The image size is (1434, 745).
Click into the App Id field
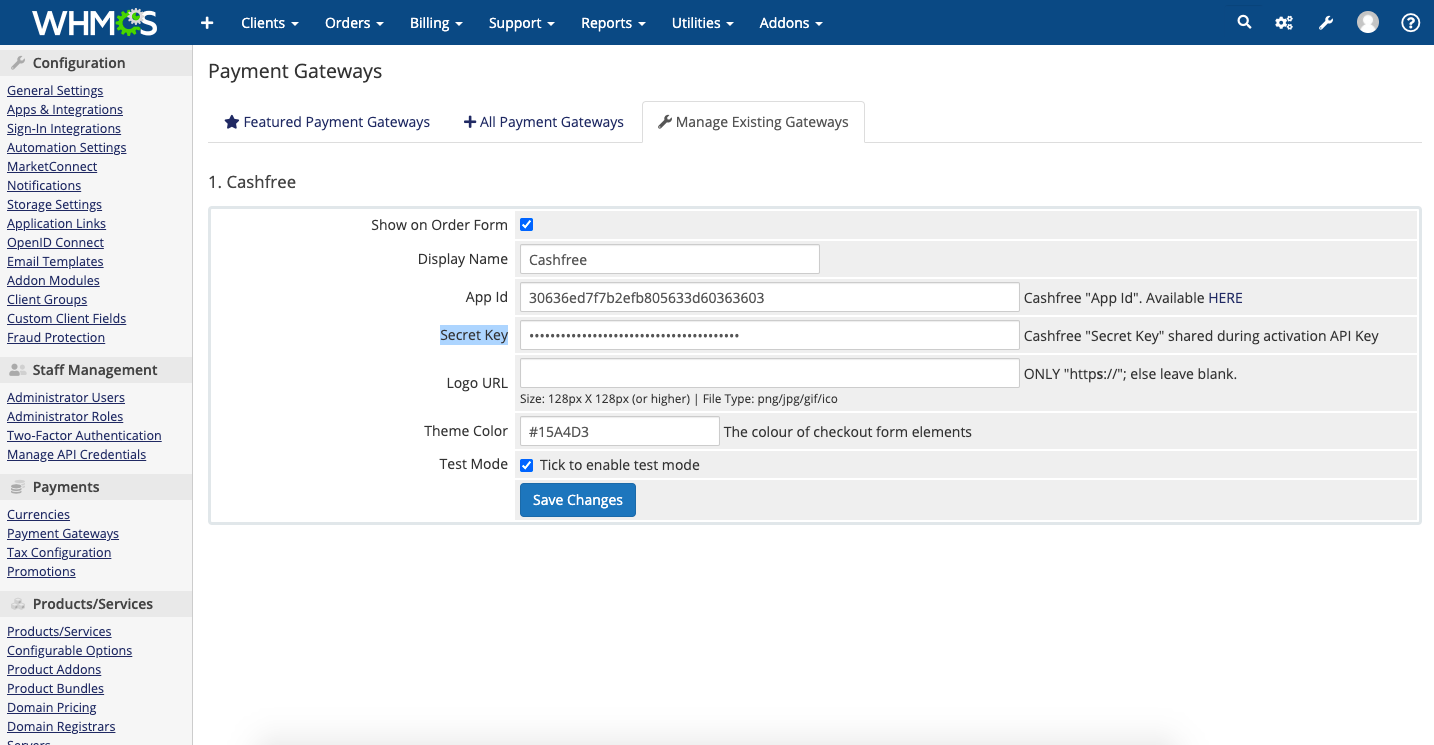tap(769, 297)
